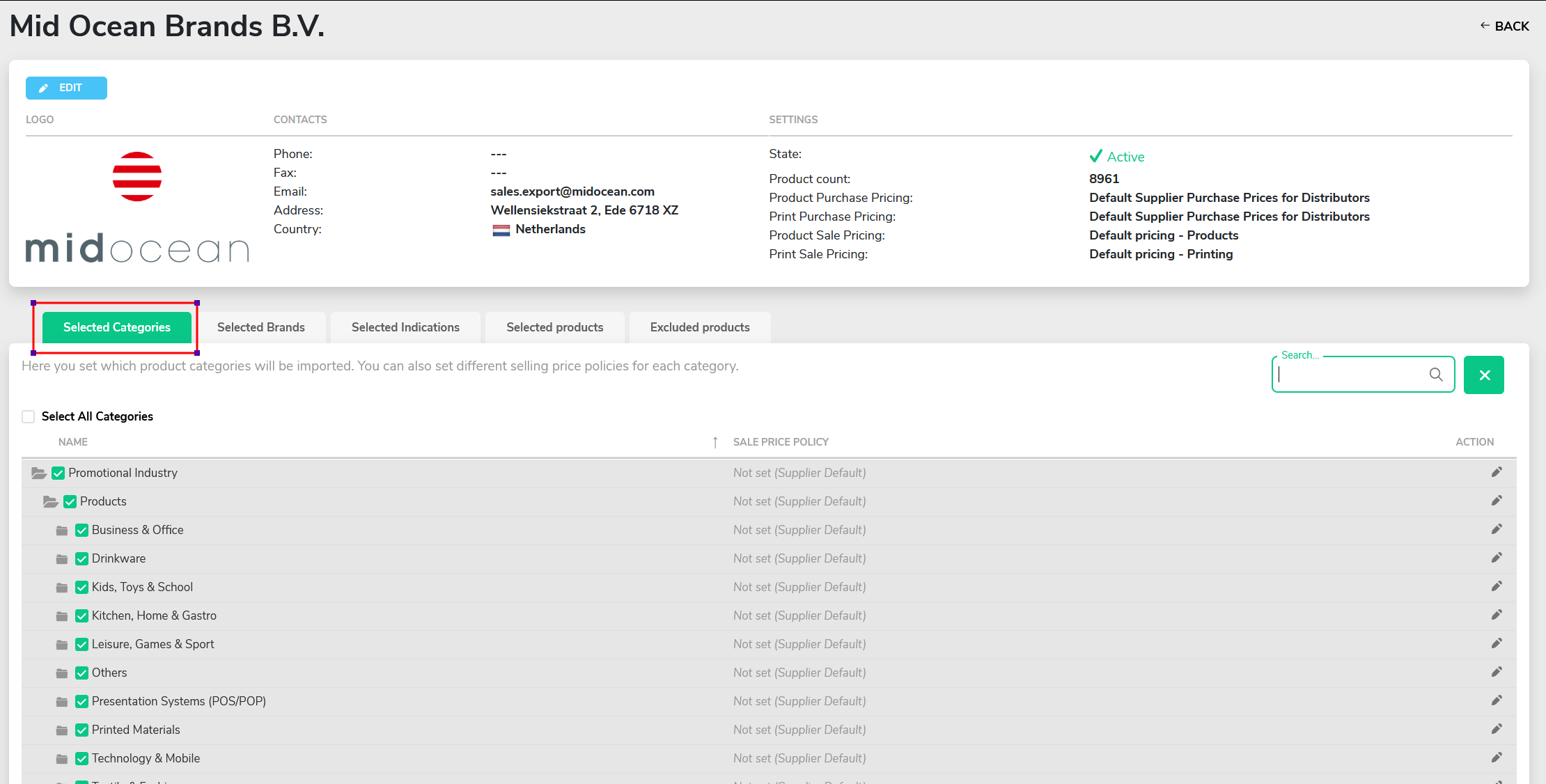This screenshot has height=784, width=1546.
Task: Click the product count value 8961
Action: 1104,179
